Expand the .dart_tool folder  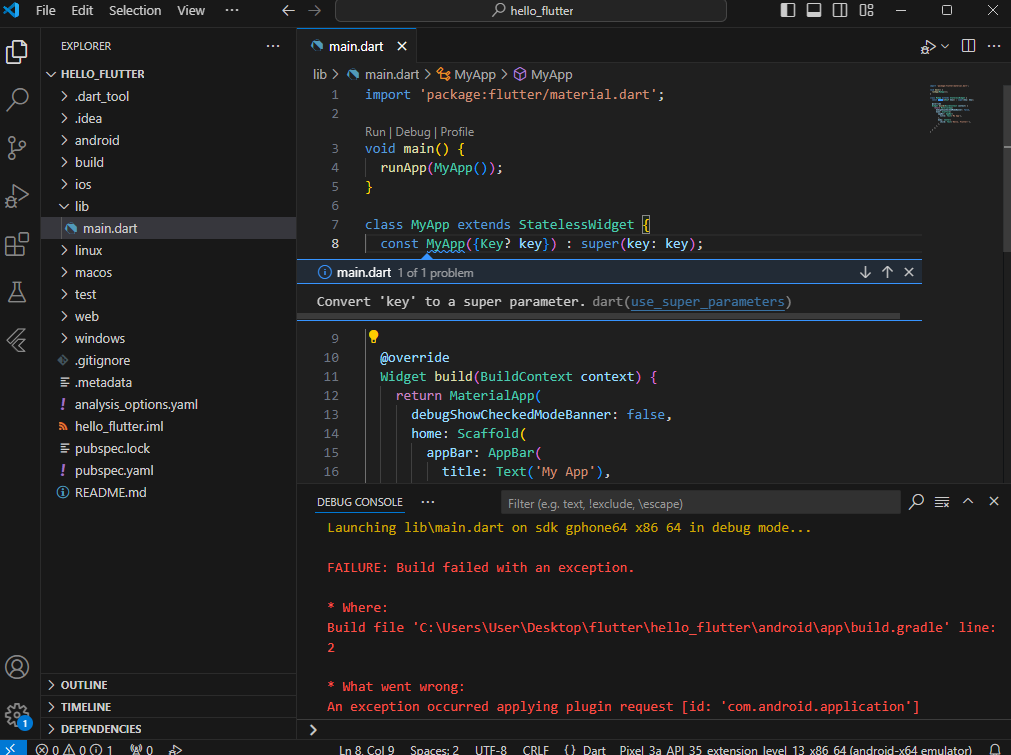tap(168, 96)
